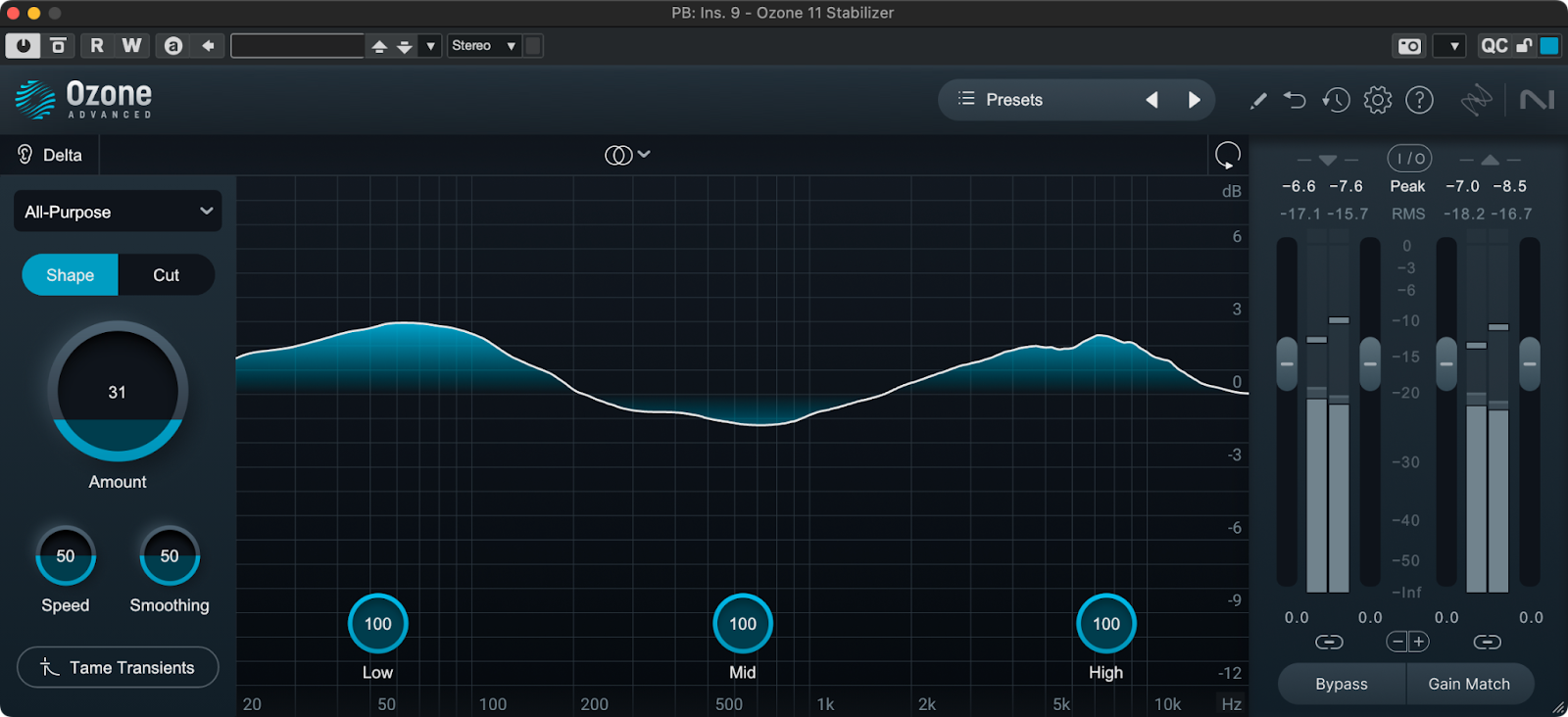Click the Gain Match button
The height and width of the screenshot is (717, 1568).
(1470, 684)
